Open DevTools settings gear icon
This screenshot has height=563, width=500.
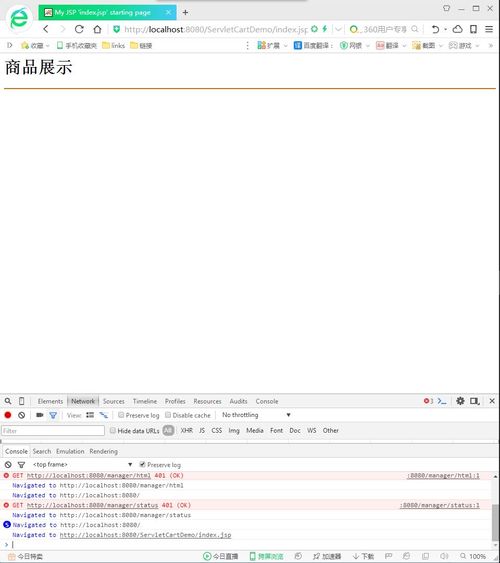pos(460,401)
